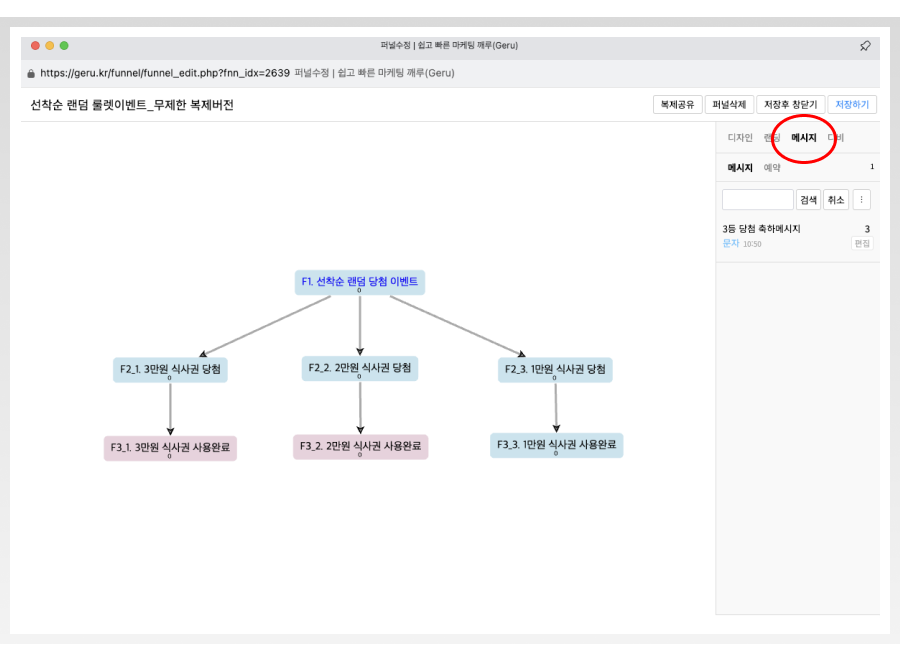The width and height of the screenshot is (900, 657).
Task: Click the pin icon in title bar
Action: pos(865,46)
